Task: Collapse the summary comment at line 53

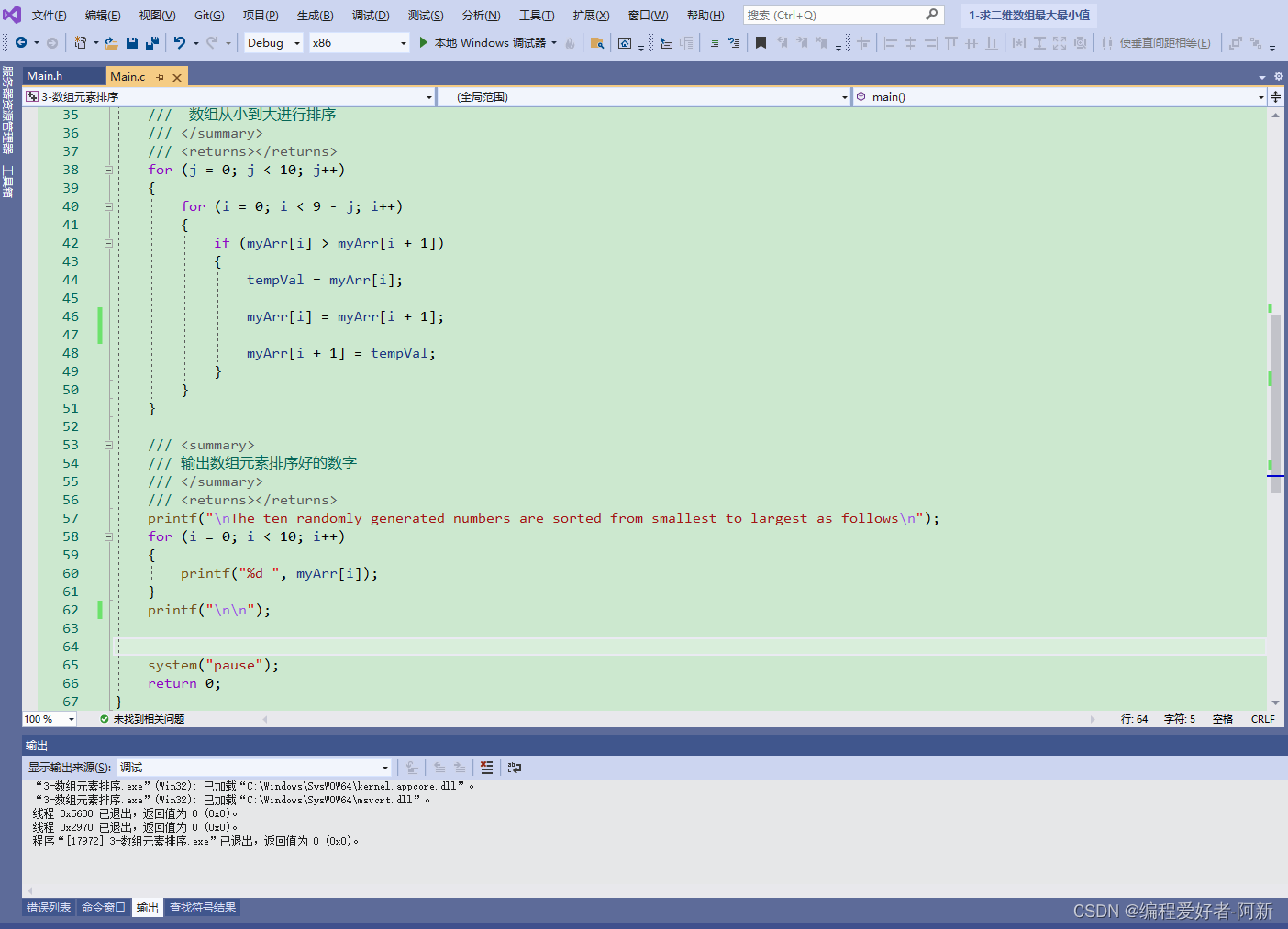Action: 108,445
